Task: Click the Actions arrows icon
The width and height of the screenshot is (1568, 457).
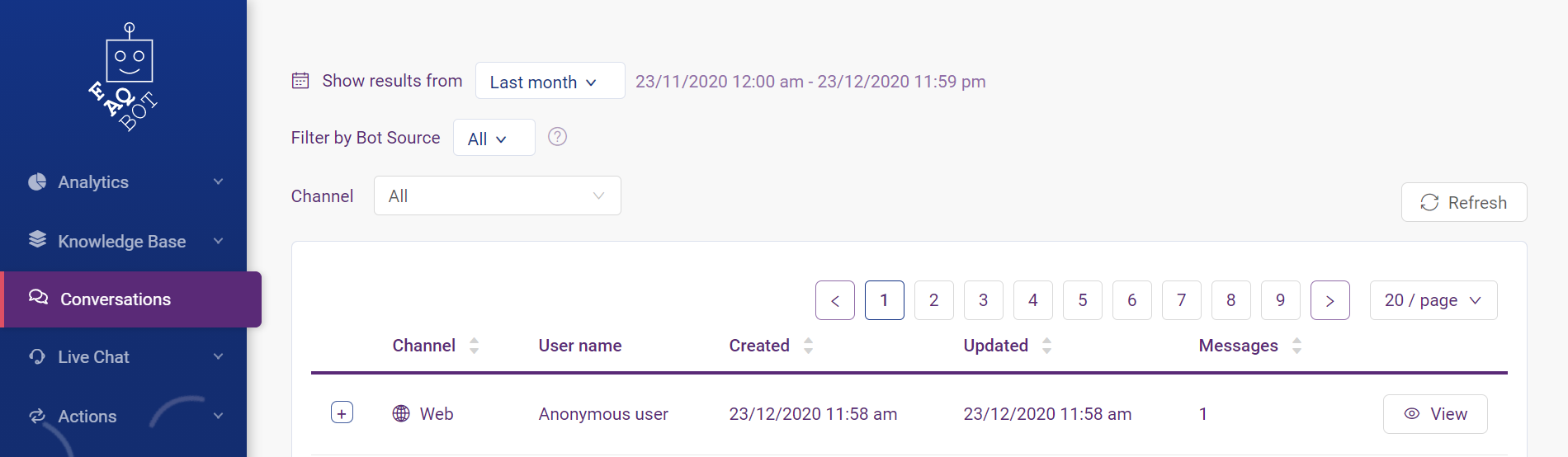Action: [x=37, y=416]
